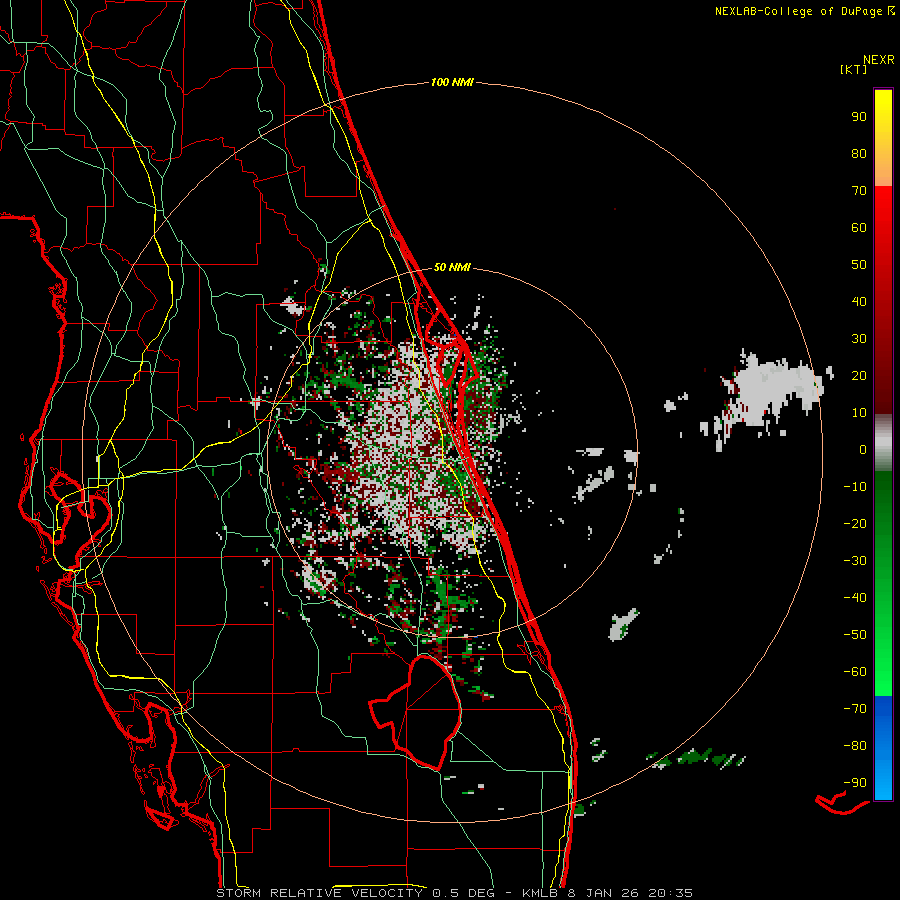Click the green streak echoes offshore at bottom right

(x=696, y=758)
